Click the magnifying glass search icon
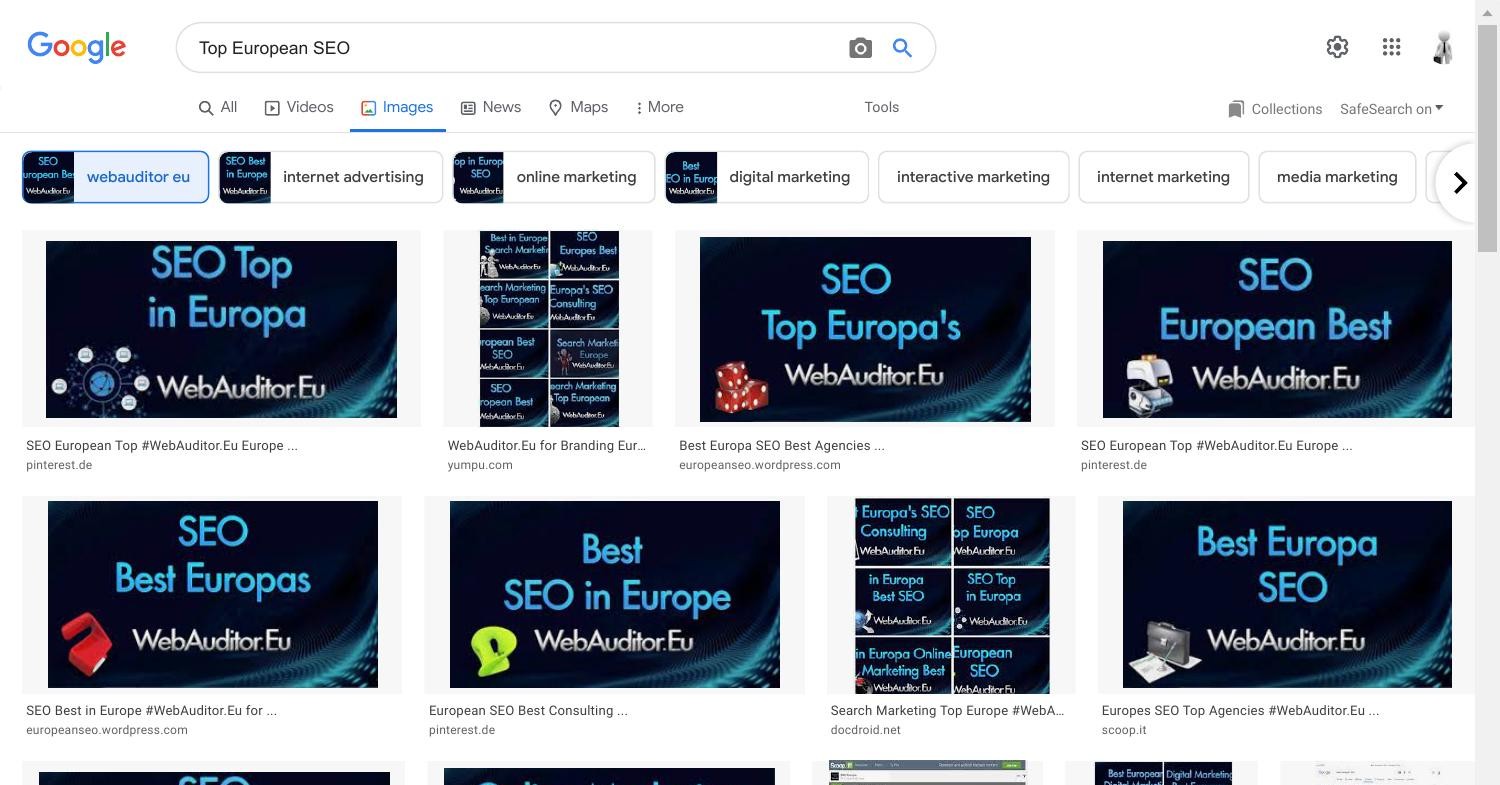 (901, 47)
